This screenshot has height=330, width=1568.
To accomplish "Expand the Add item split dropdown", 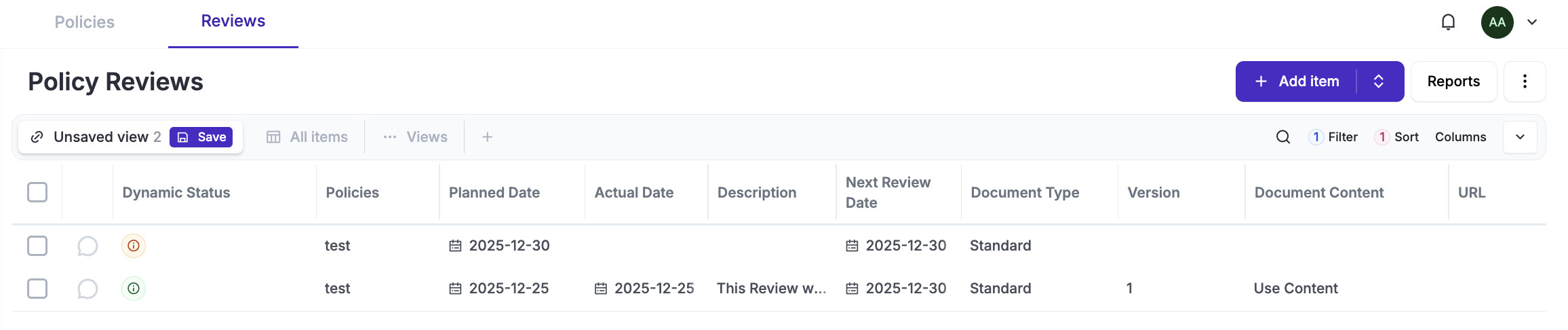I will (1379, 81).
